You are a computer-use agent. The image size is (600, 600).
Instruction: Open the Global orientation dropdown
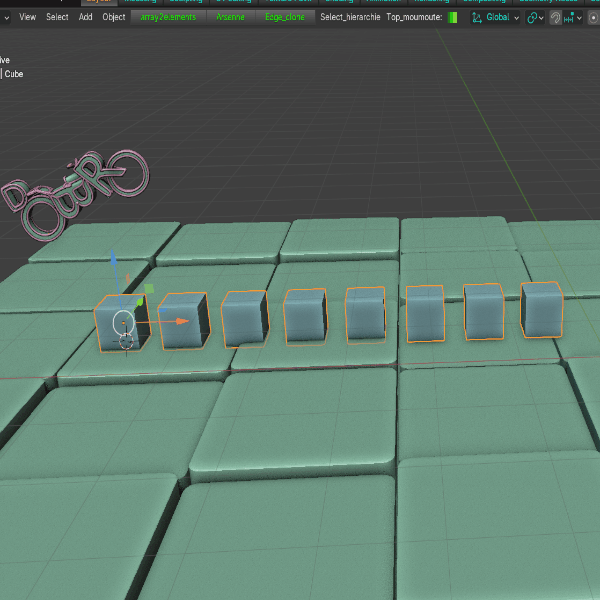[x=495, y=17]
